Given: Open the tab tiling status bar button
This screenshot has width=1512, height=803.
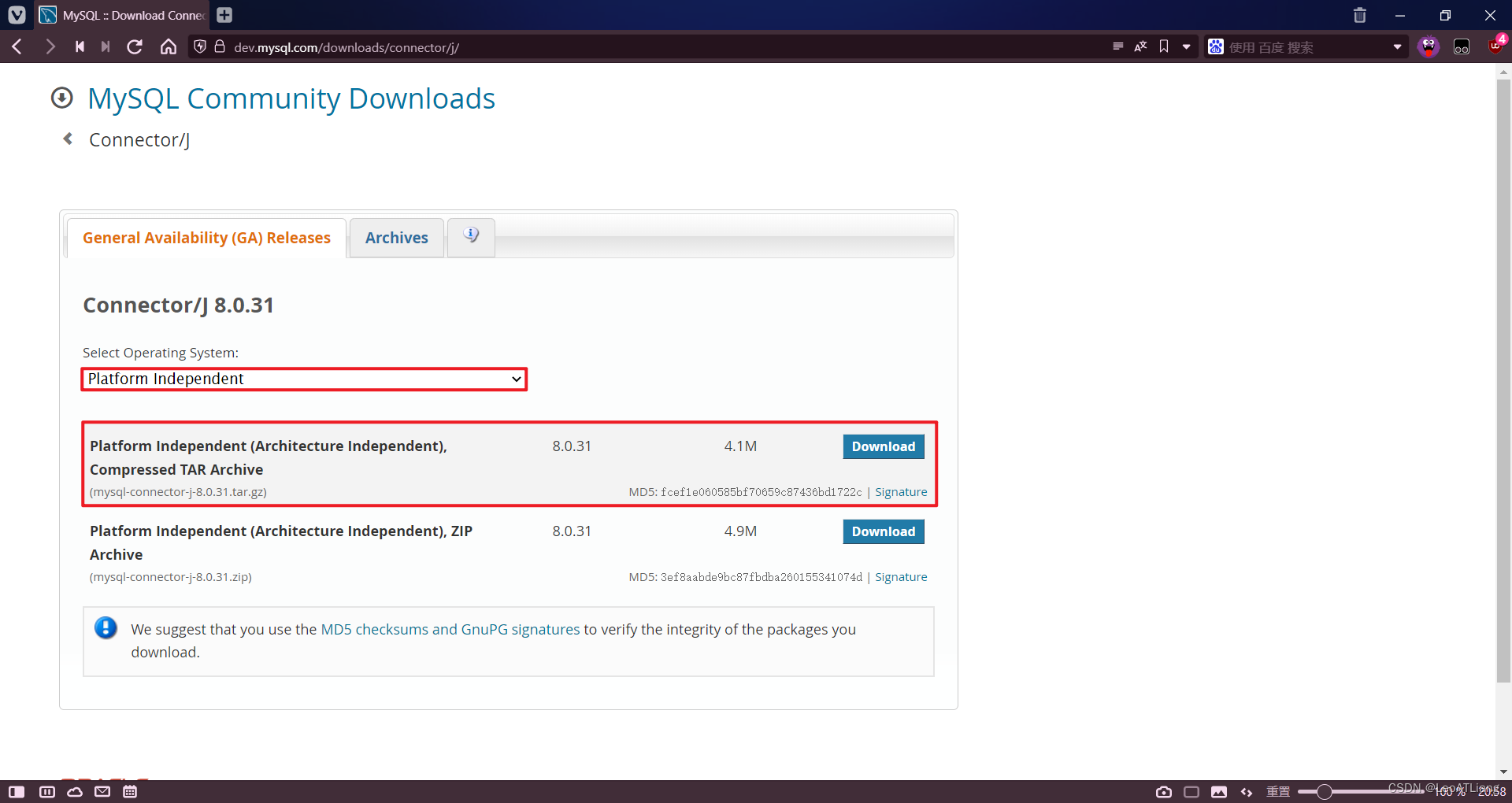Looking at the screenshot, I should pyautogui.click(x=47, y=792).
